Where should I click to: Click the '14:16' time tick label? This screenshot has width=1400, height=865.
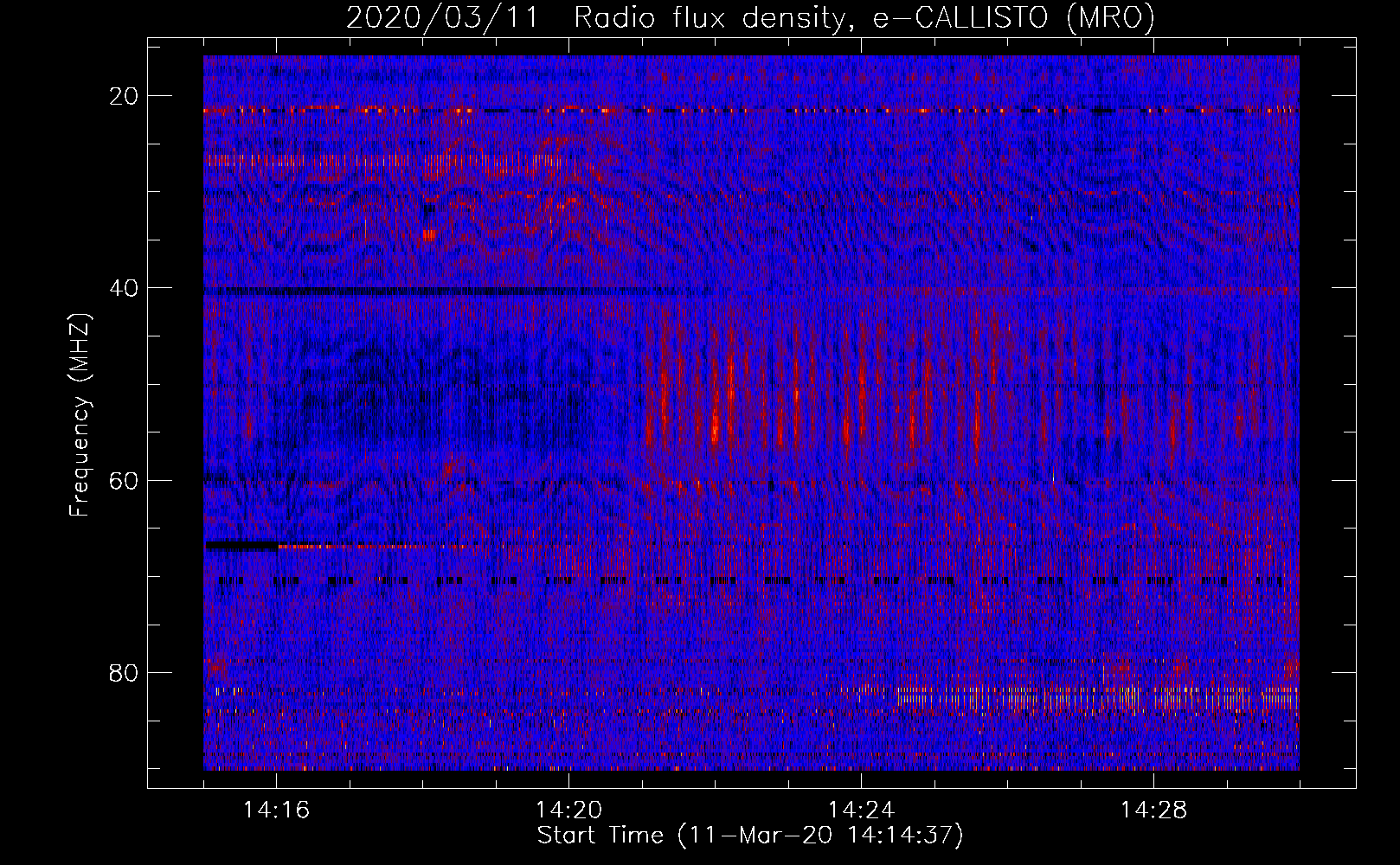pyautogui.click(x=276, y=811)
